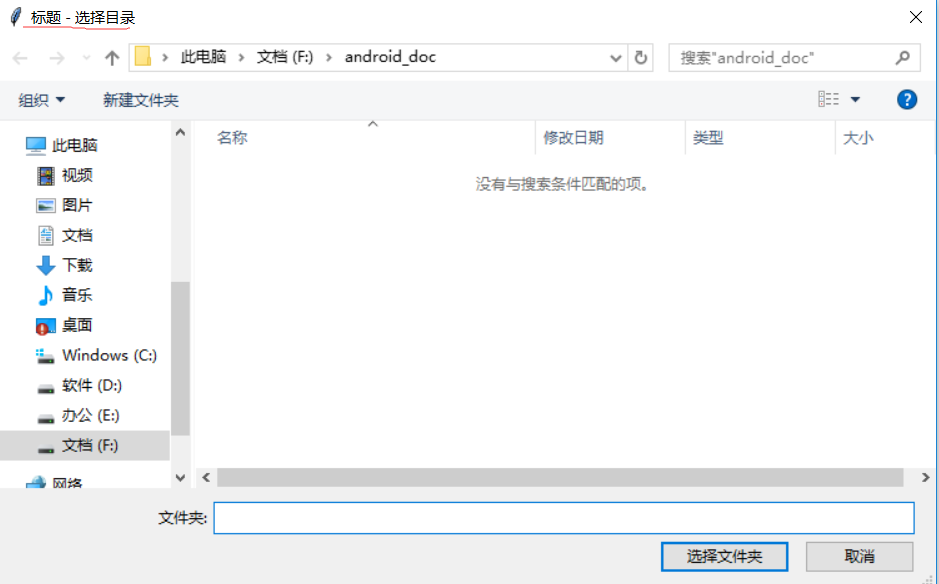Open 网络 in the sidebar

(67, 482)
